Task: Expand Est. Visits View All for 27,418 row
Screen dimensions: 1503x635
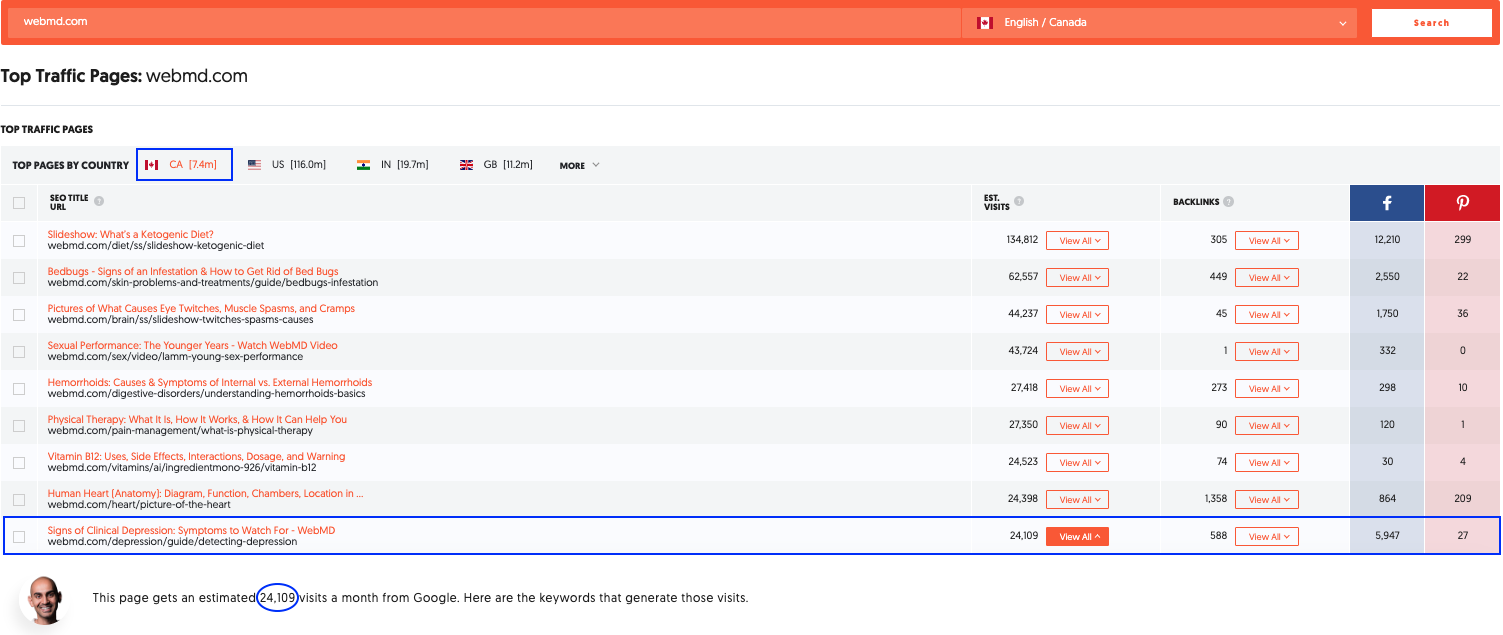Action: point(1077,389)
